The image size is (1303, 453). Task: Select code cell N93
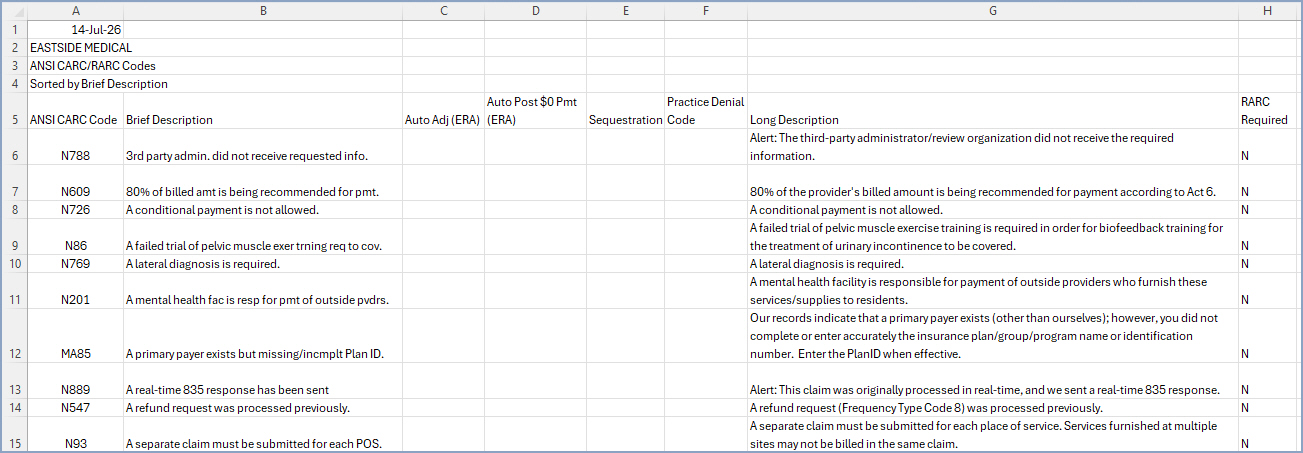coord(76,435)
